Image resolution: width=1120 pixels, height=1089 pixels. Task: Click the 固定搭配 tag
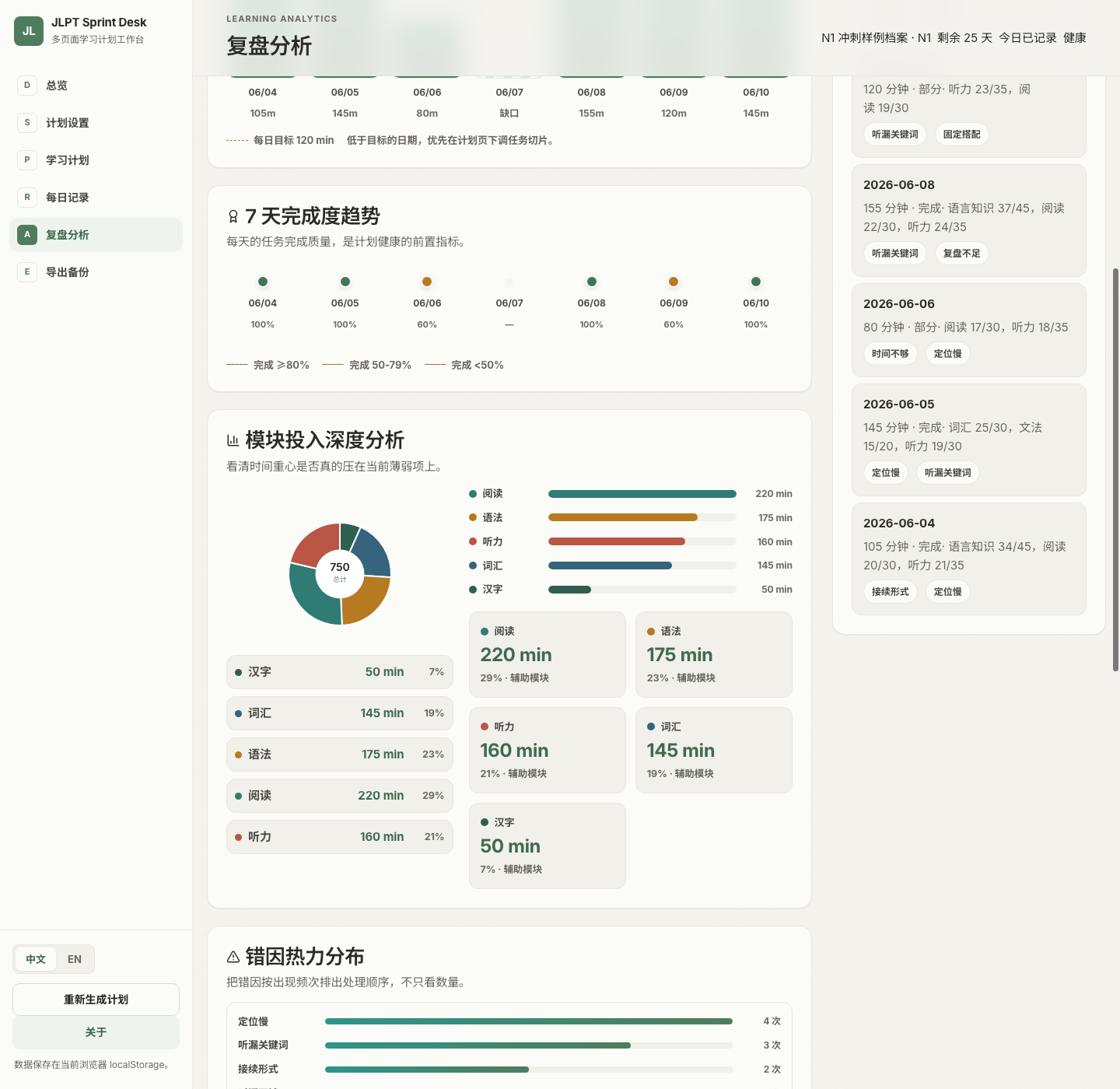pyautogui.click(x=962, y=135)
